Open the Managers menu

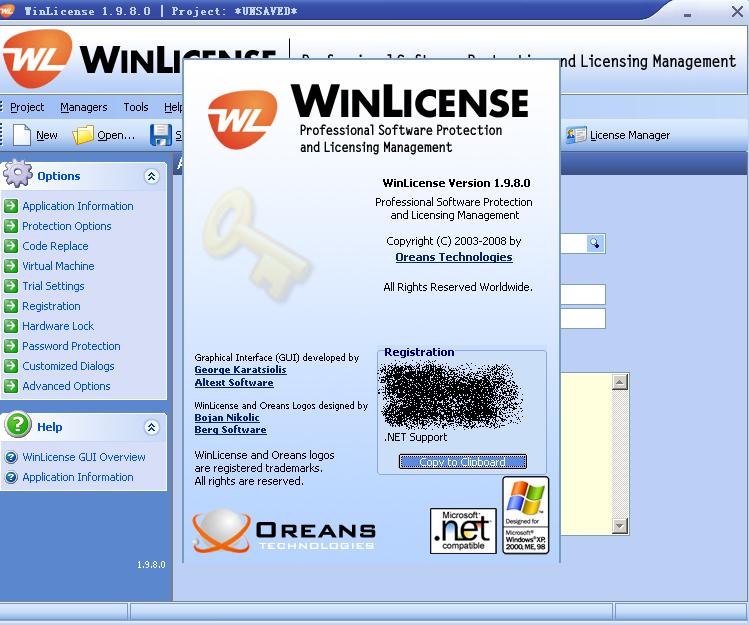click(x=84, y=107)
